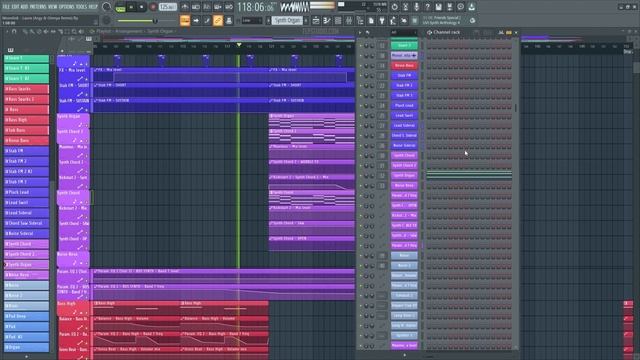Click the record button
The height and width of the screenshot is (360, 640).
153,7
